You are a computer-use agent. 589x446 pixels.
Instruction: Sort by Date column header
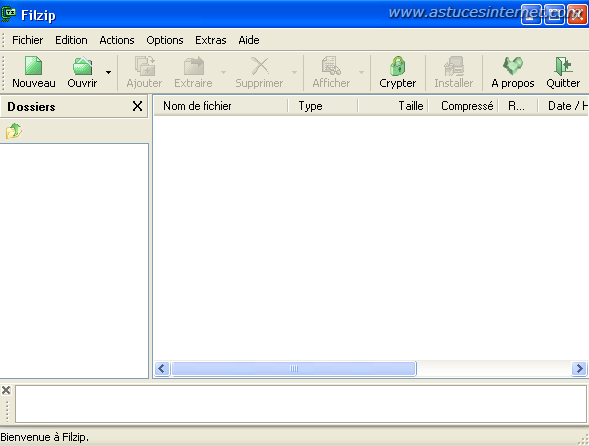click(x=563, y=106)
